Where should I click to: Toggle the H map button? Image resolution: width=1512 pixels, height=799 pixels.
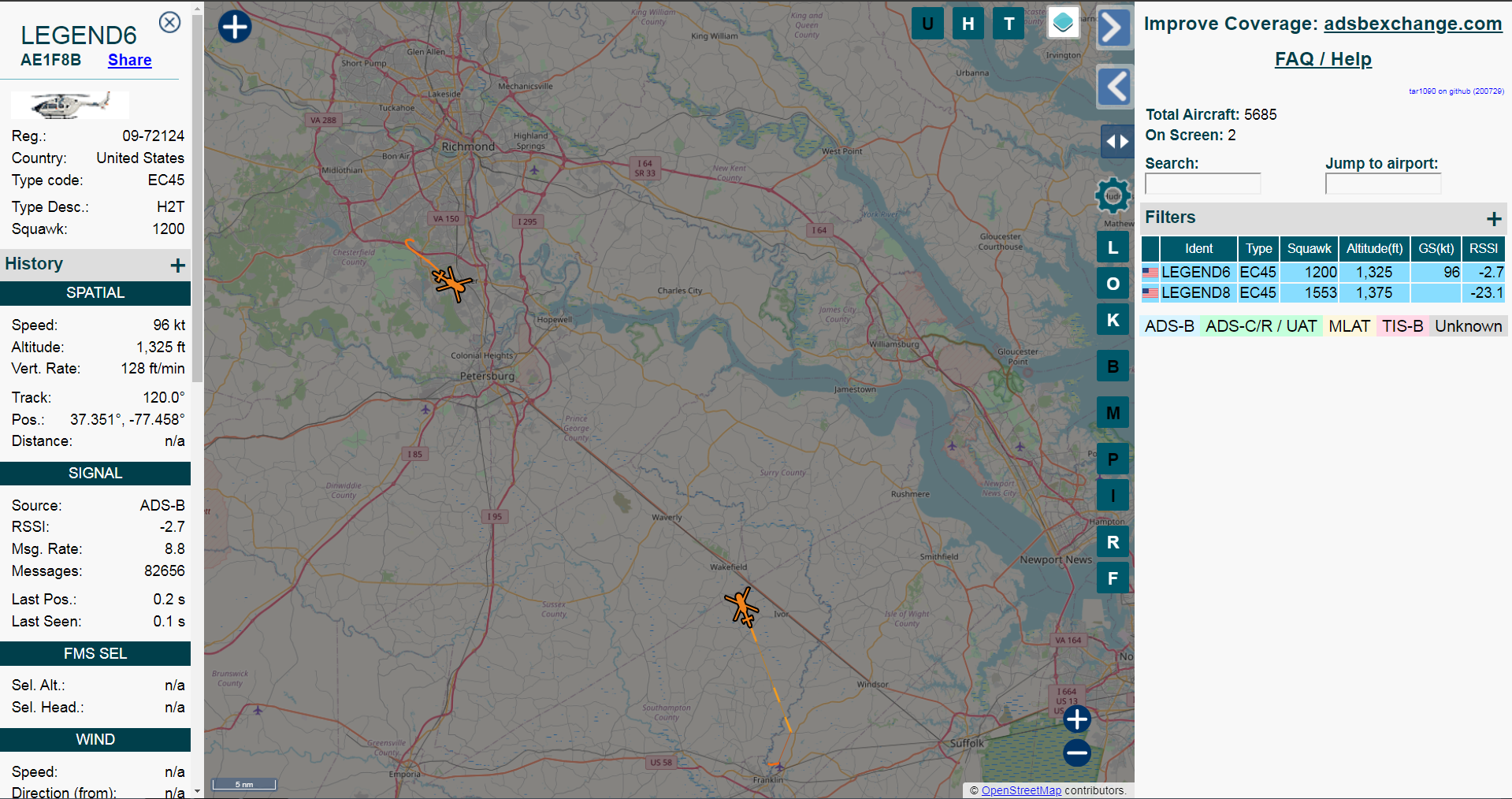coord(968,24)
